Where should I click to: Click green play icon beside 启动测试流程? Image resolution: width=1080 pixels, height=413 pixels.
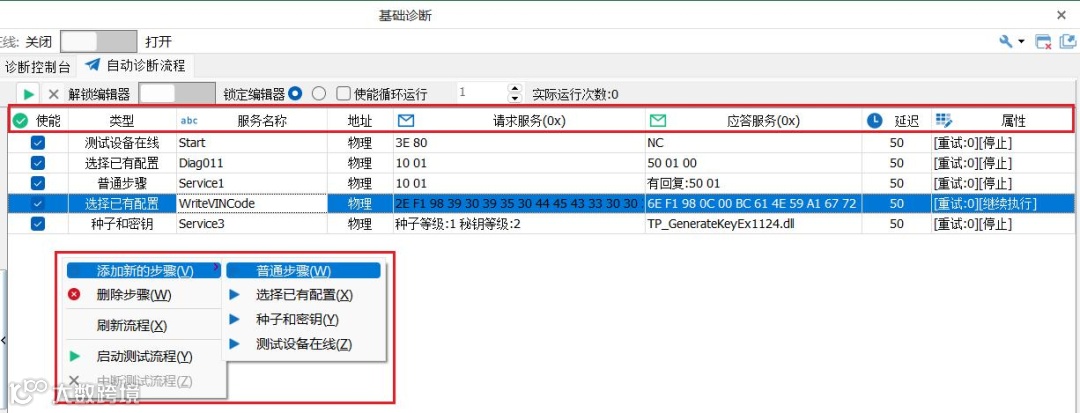pyautogui.click(x=74, y=356)
